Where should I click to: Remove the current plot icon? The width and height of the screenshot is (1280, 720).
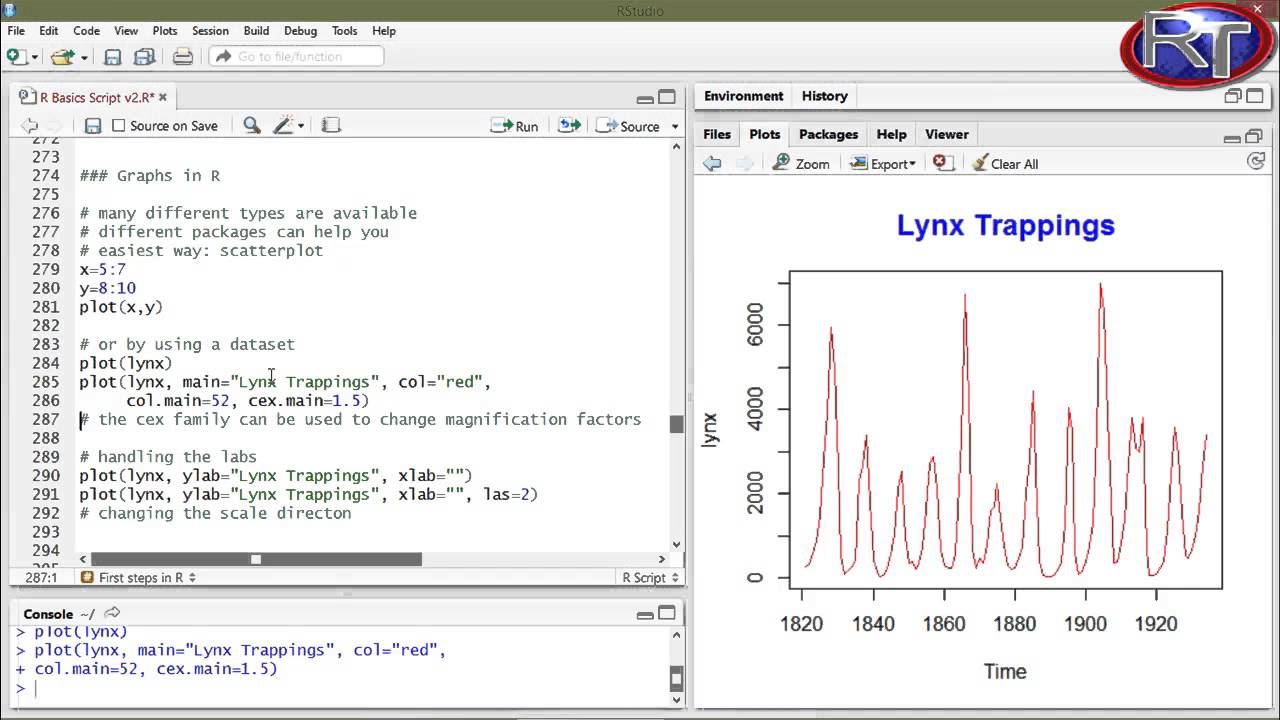pos(941,163)
